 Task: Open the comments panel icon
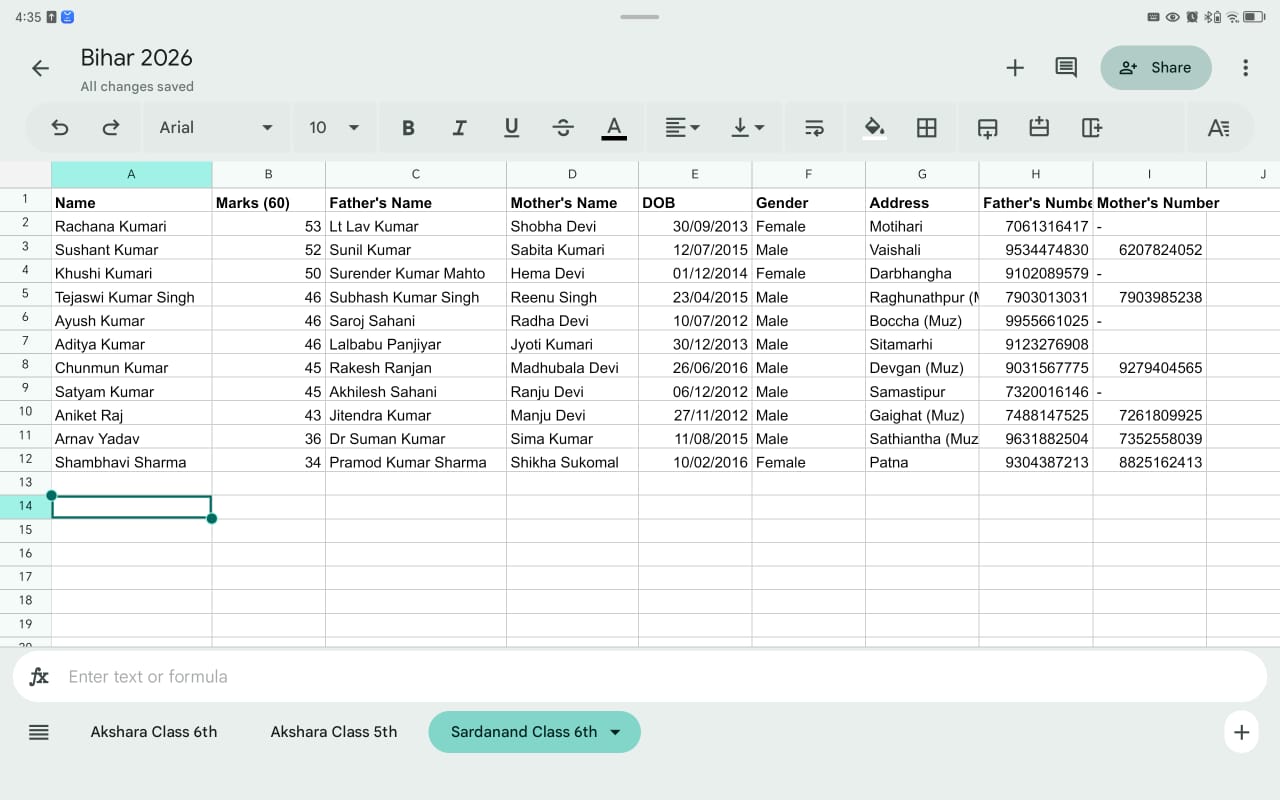1066,68
